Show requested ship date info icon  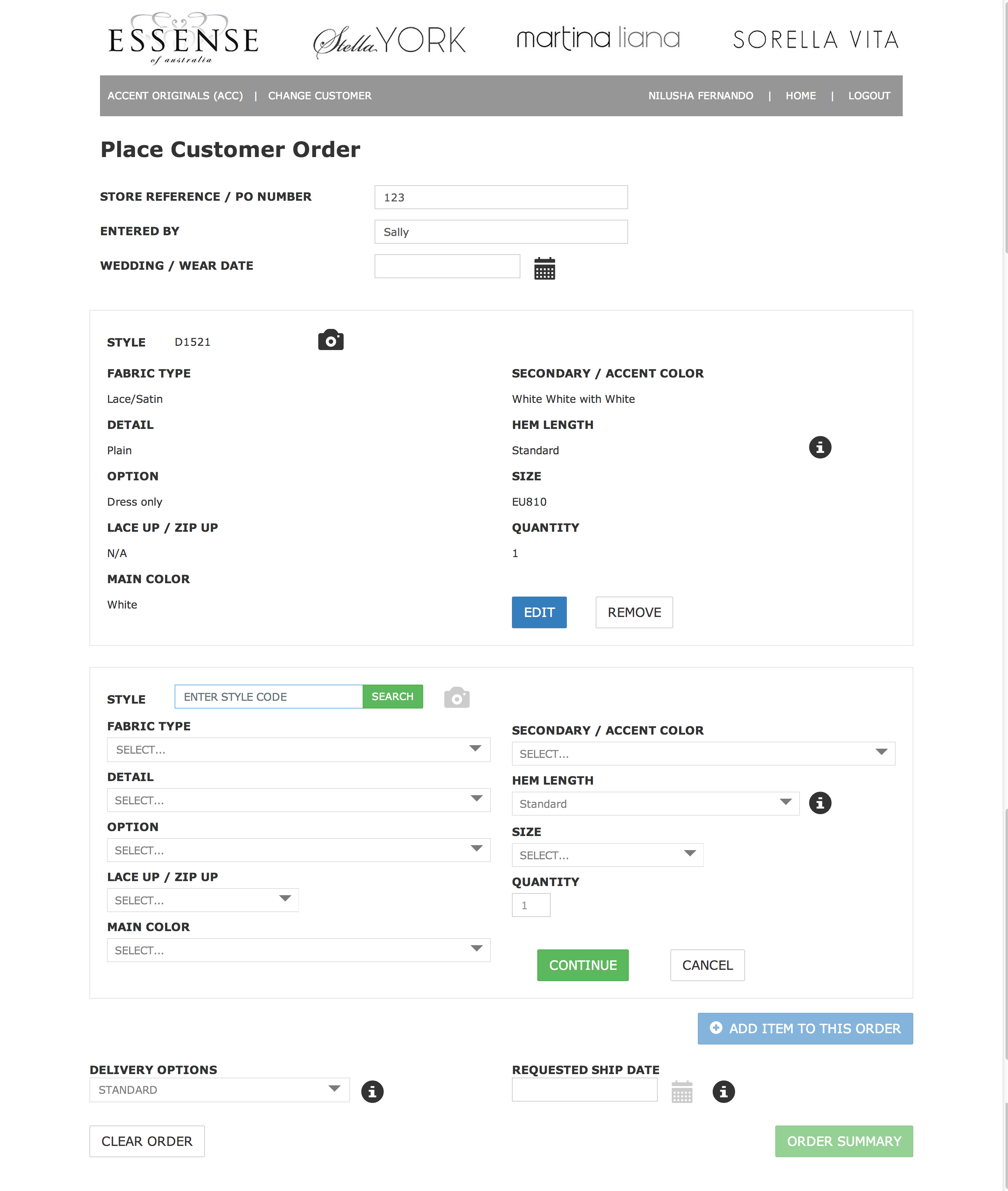coord(723,1092)
